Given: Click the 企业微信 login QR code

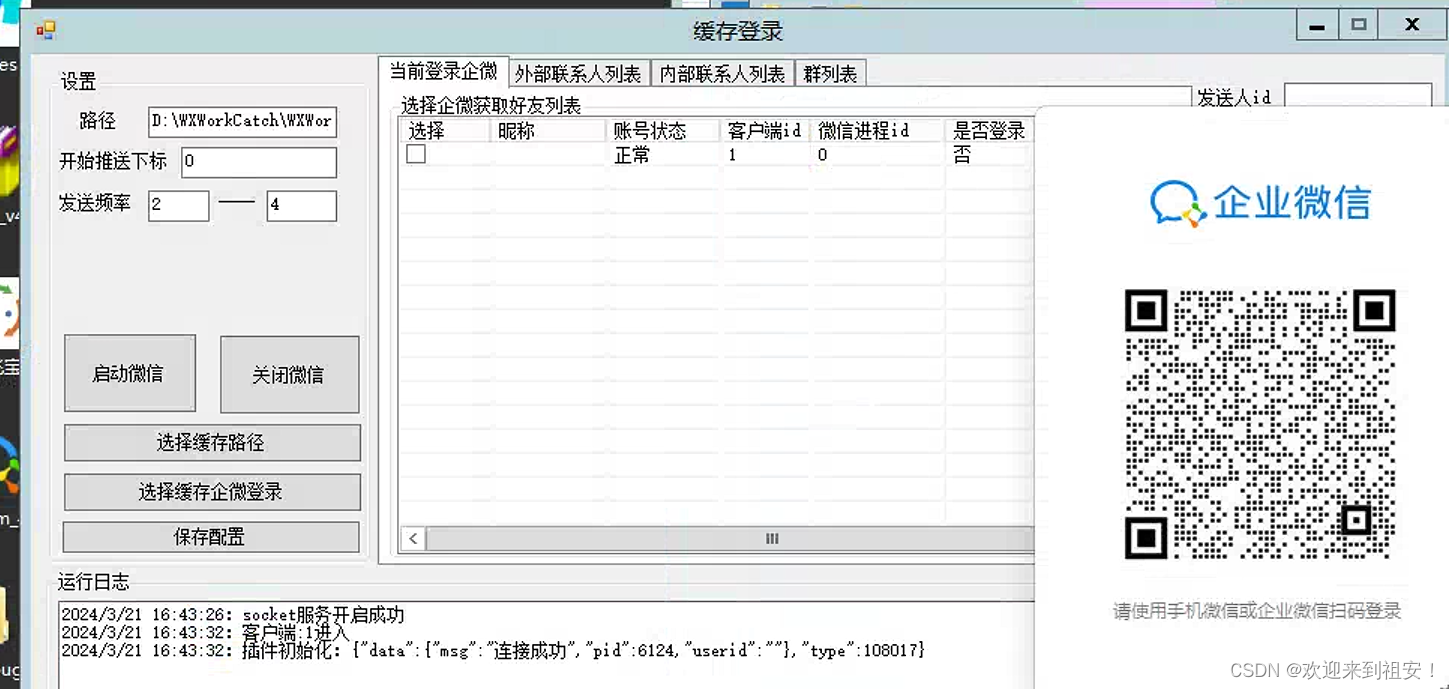Looking at the screenshot, I should tap(1259, 424).
